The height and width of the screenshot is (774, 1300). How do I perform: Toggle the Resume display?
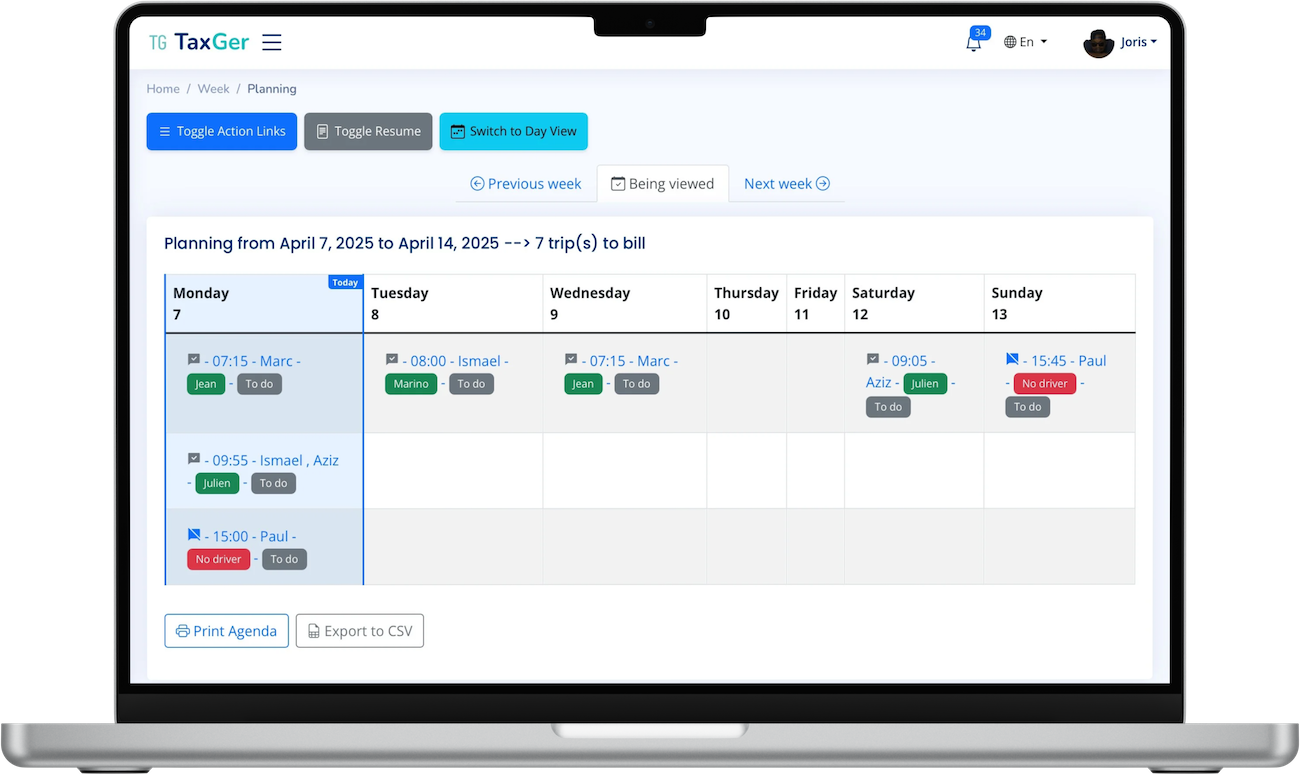[x=368, y=131]
